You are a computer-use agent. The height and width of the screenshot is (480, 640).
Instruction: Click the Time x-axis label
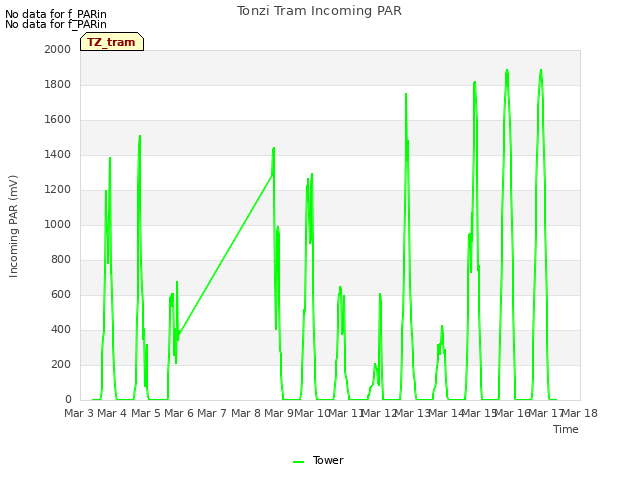[566, 429]
